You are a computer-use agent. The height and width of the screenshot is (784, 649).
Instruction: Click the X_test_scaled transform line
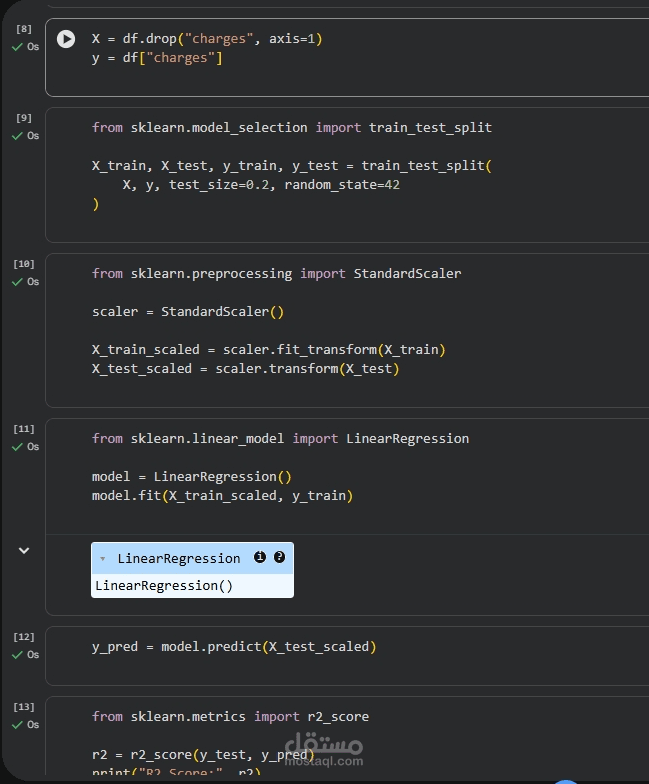click(x=246, y=369)
